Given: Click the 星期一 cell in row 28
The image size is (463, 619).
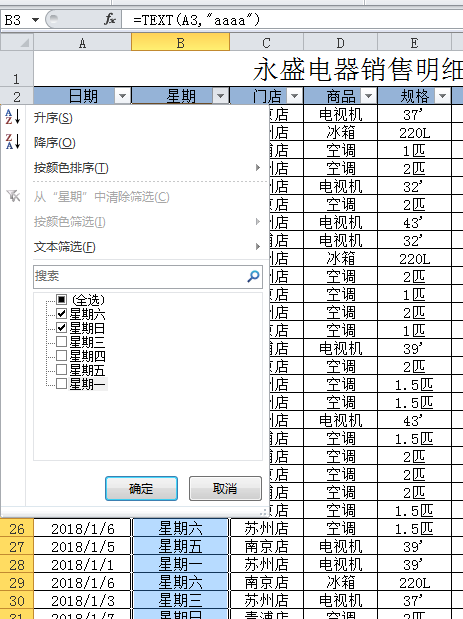Looking at the screenshot, I should pyautogui.click(x=180, y=564).
